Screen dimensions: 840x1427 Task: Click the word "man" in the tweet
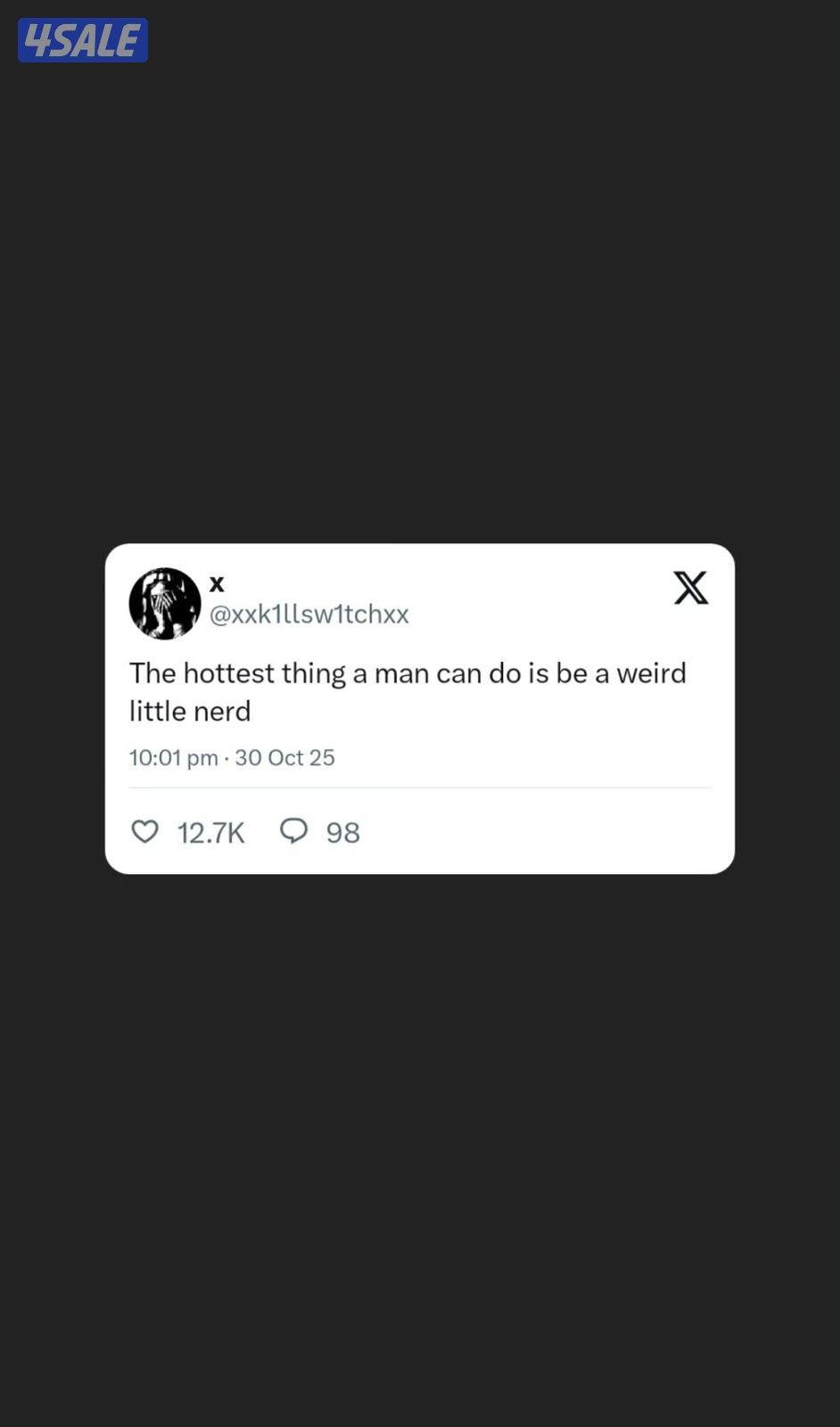401,673
